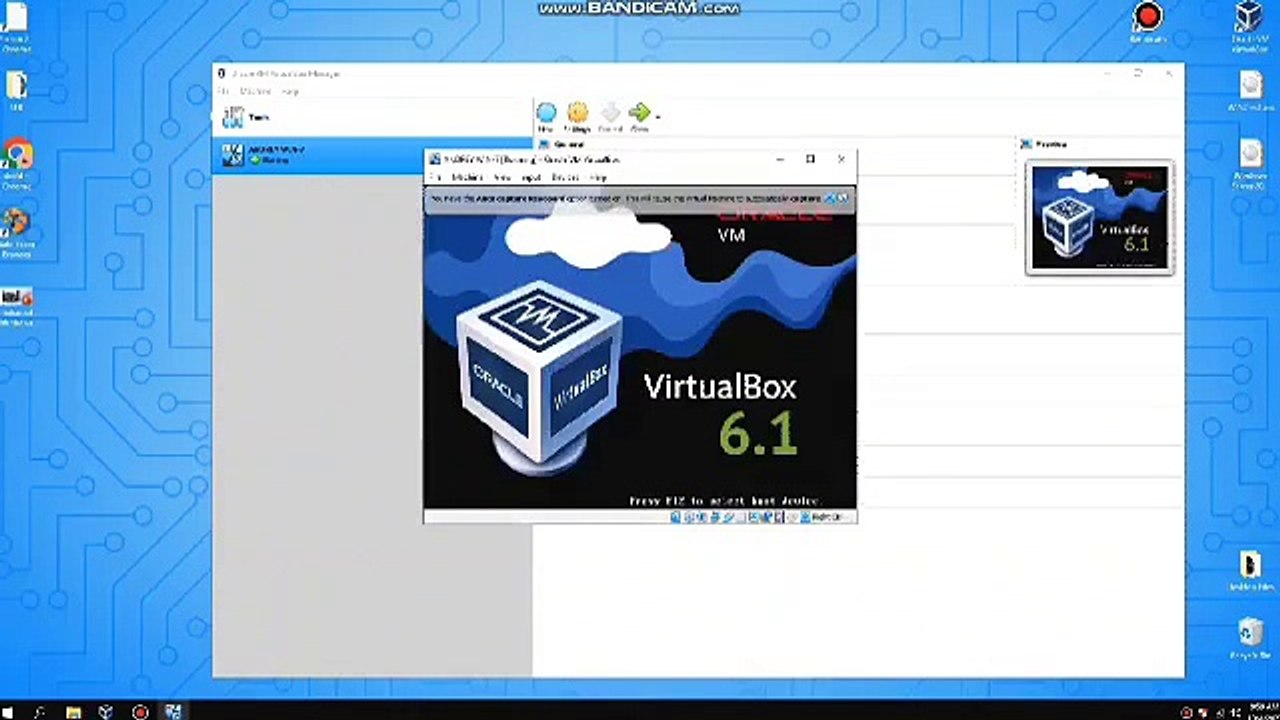Click the audio indicator in VM status bar
The width and height of the screenshot is (1280, 720).
pyautogui.click(x=701, y=517)
